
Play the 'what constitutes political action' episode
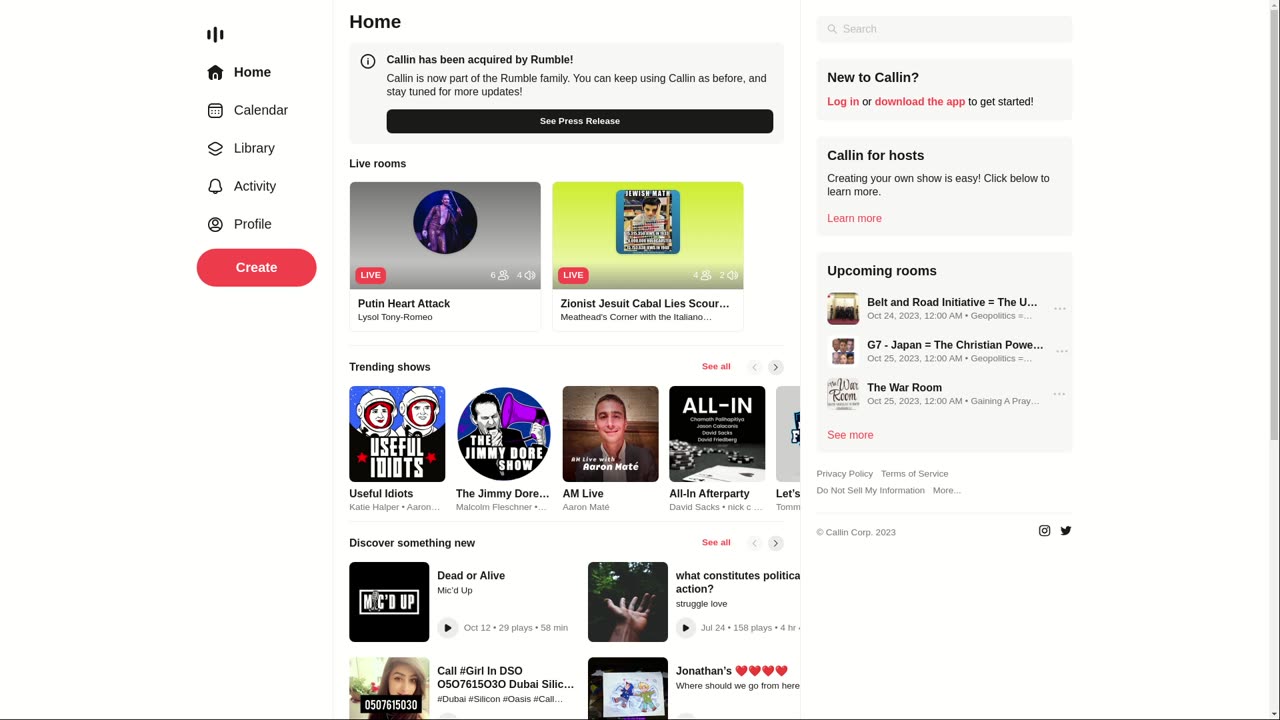pyautogui.click(x=685, y=628)
